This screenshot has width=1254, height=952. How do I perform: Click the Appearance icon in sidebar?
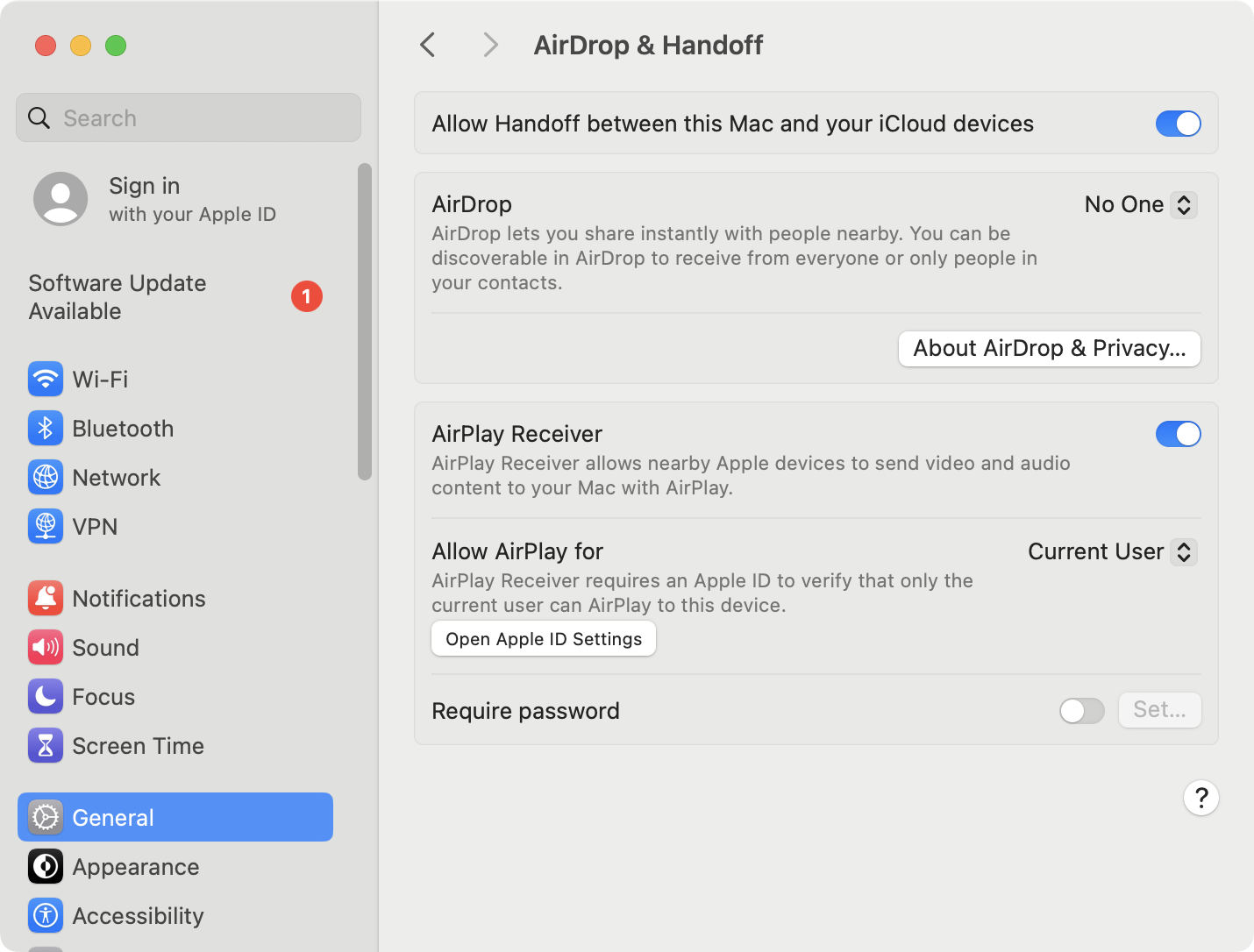click(x=46, y=867)
